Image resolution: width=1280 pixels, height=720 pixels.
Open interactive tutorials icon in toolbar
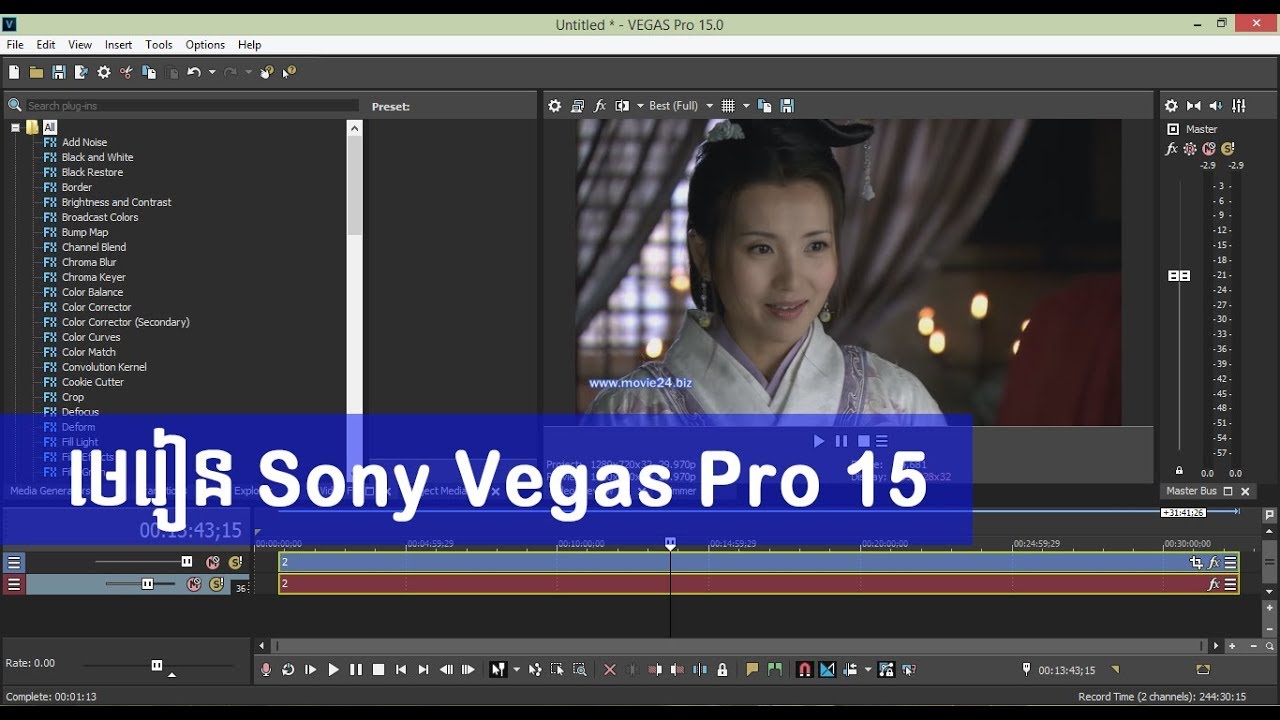267,72
